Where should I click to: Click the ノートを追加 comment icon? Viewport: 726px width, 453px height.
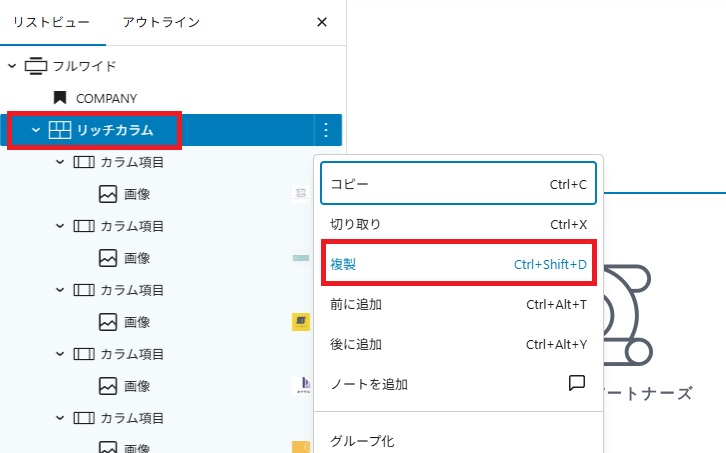[576, 384]
